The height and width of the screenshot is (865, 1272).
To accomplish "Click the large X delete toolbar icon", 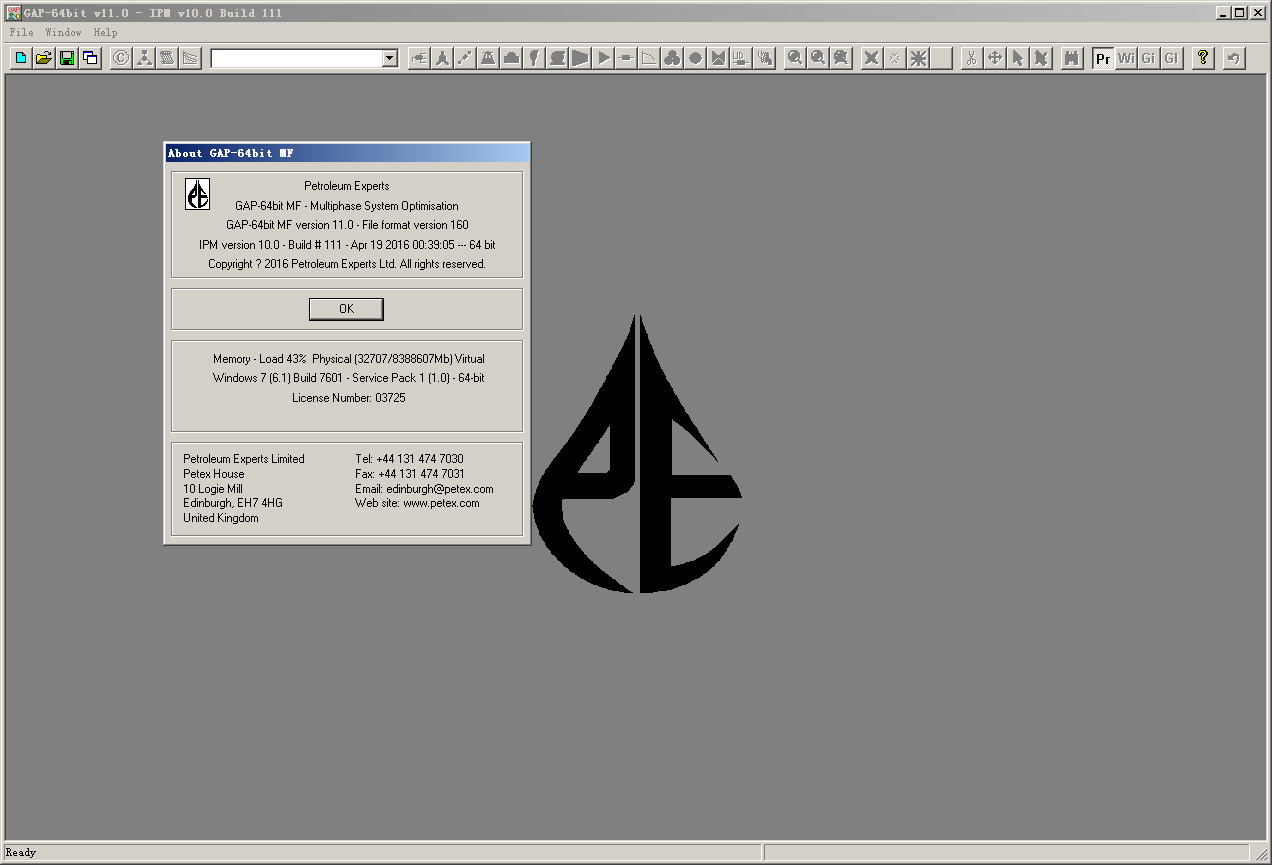I will point(872,58).
